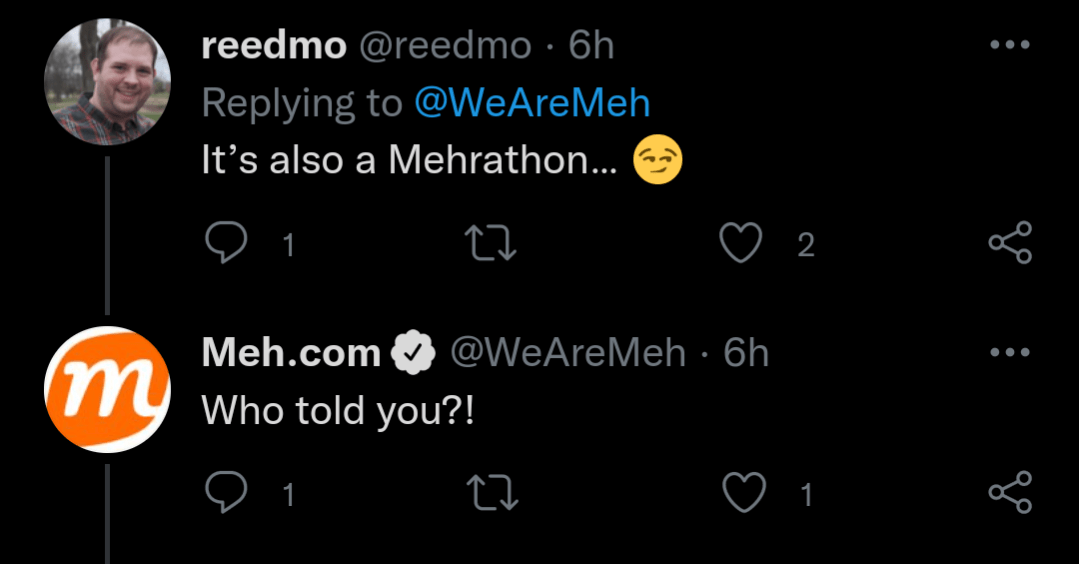The width and height of the screenshot is (1079, 564).
Task: Open more options on Meh.com's tweet
Action: (1009, 353)
